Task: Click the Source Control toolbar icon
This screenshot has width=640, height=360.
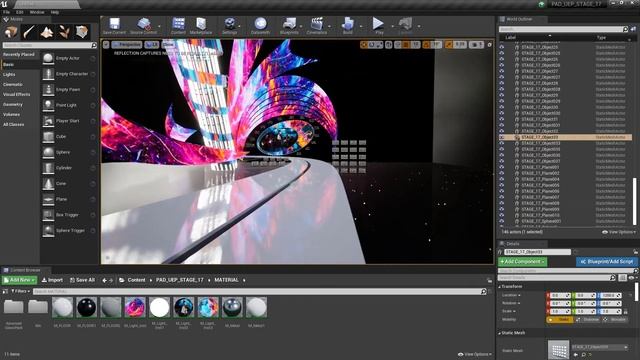Action: coord(143,26)
